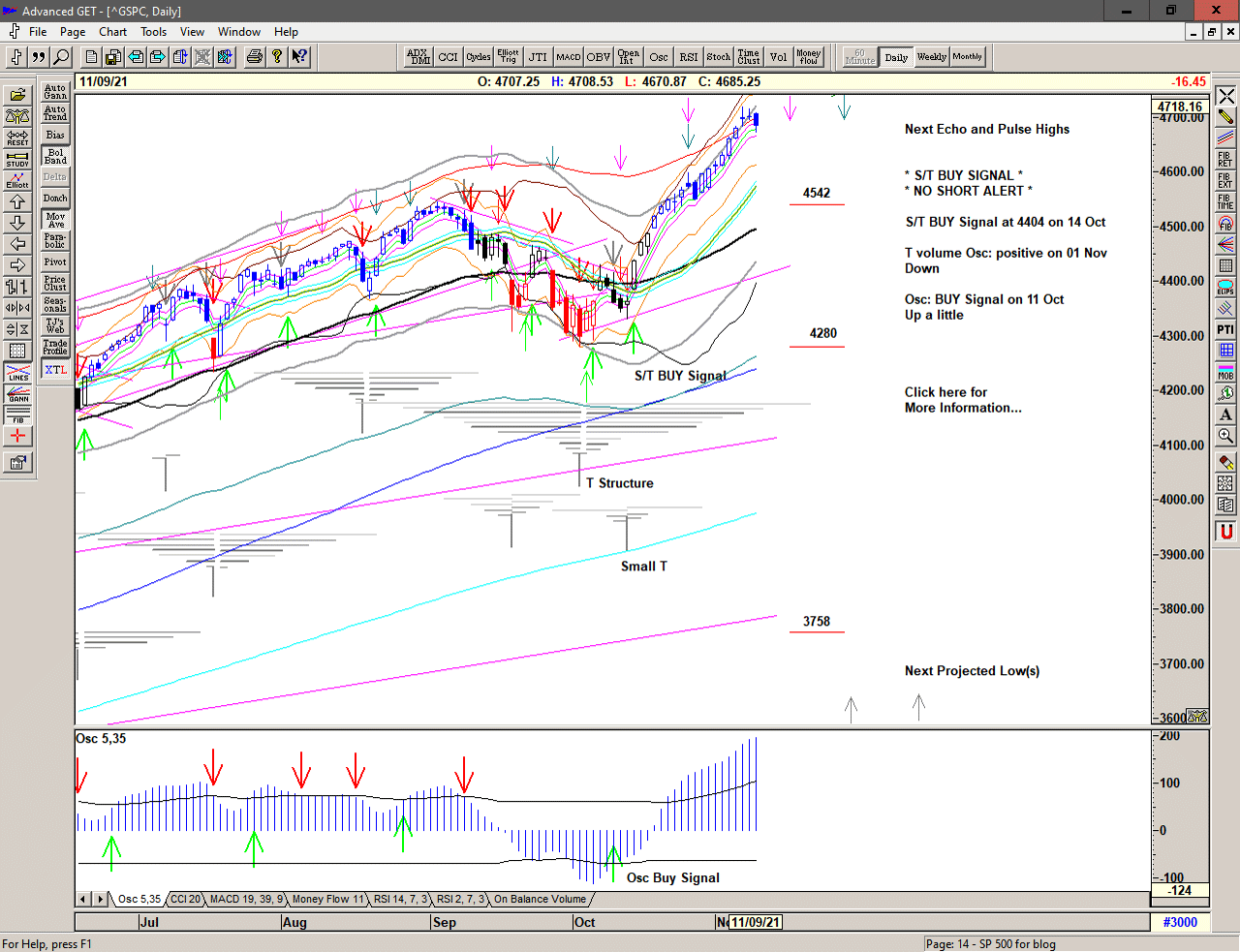Image resolution: width=1240 pixels, height=952 pixels.
Task: Toggle the Mov Ave overlay
Action: 55,220
